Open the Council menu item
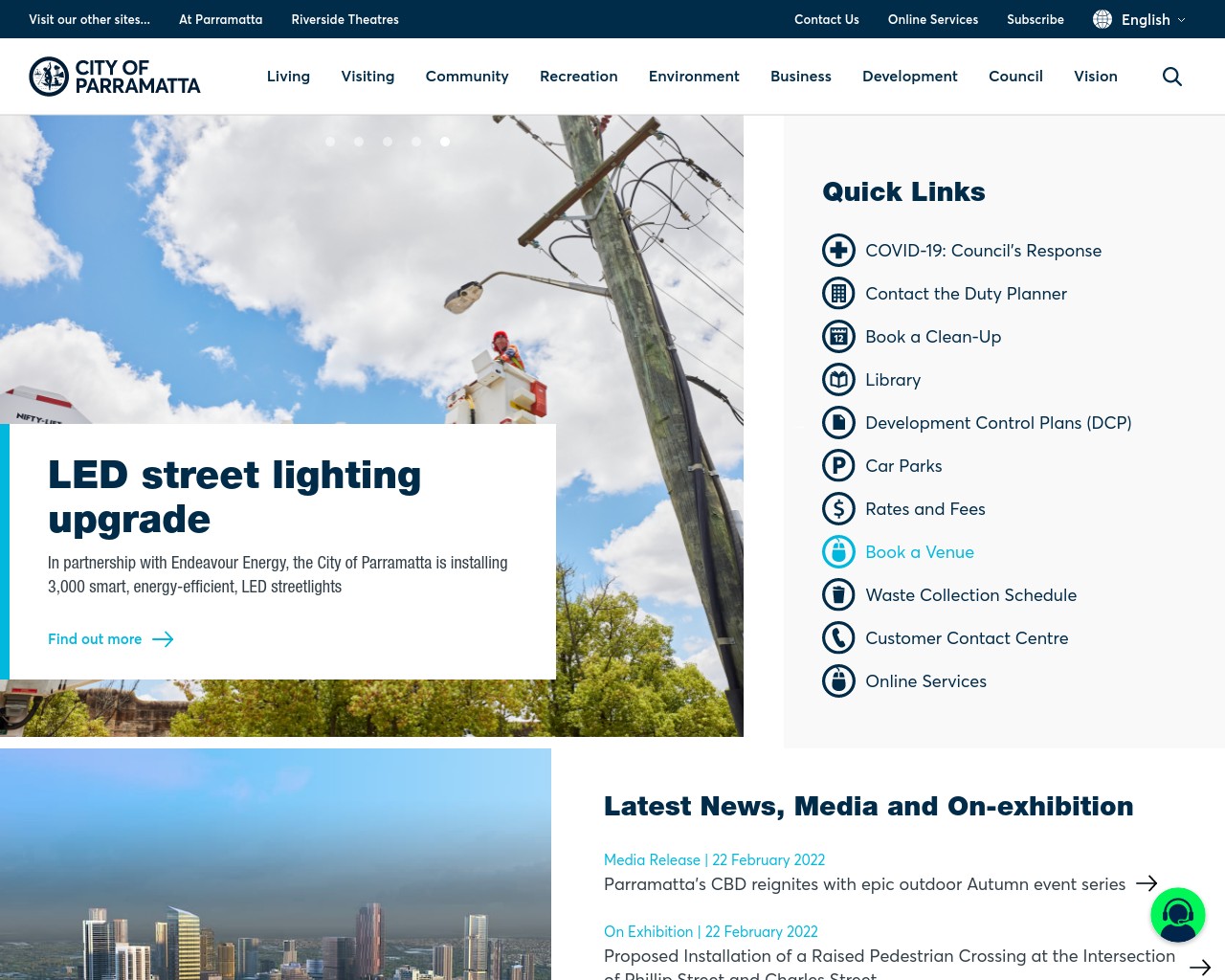Viewport: 1225px width, 980px height. tap(1015, 77)
